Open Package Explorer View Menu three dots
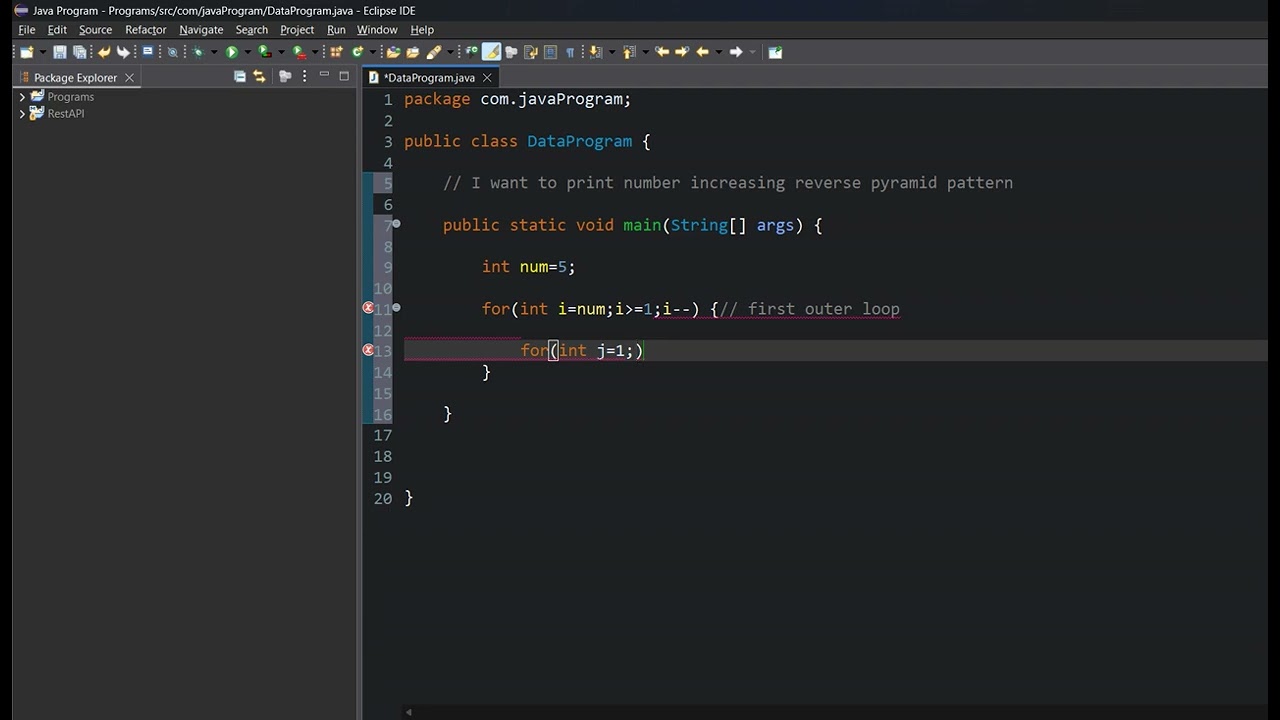The height and width of the screenshot is (720, 1280). pos(304,76)
